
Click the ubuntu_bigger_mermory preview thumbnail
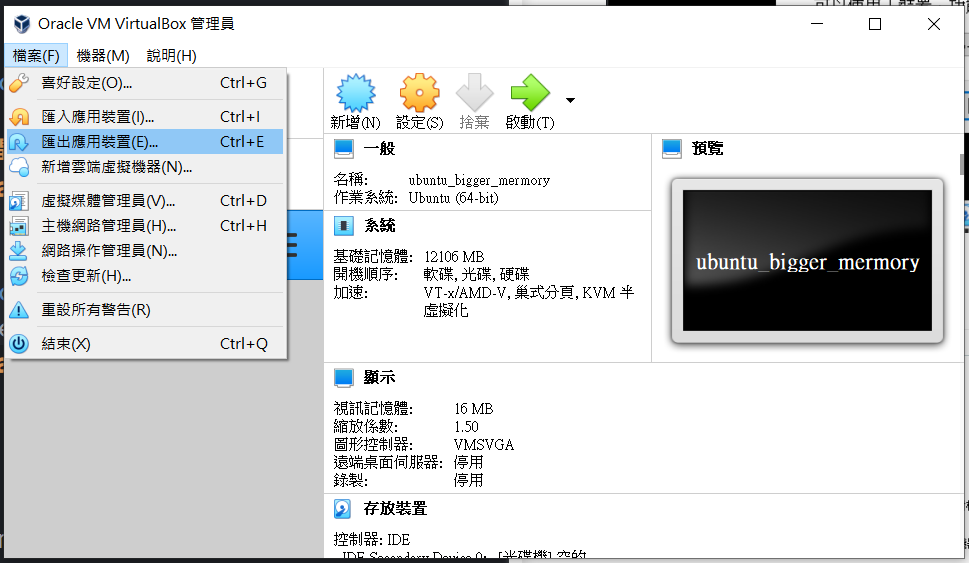point(807,262)
